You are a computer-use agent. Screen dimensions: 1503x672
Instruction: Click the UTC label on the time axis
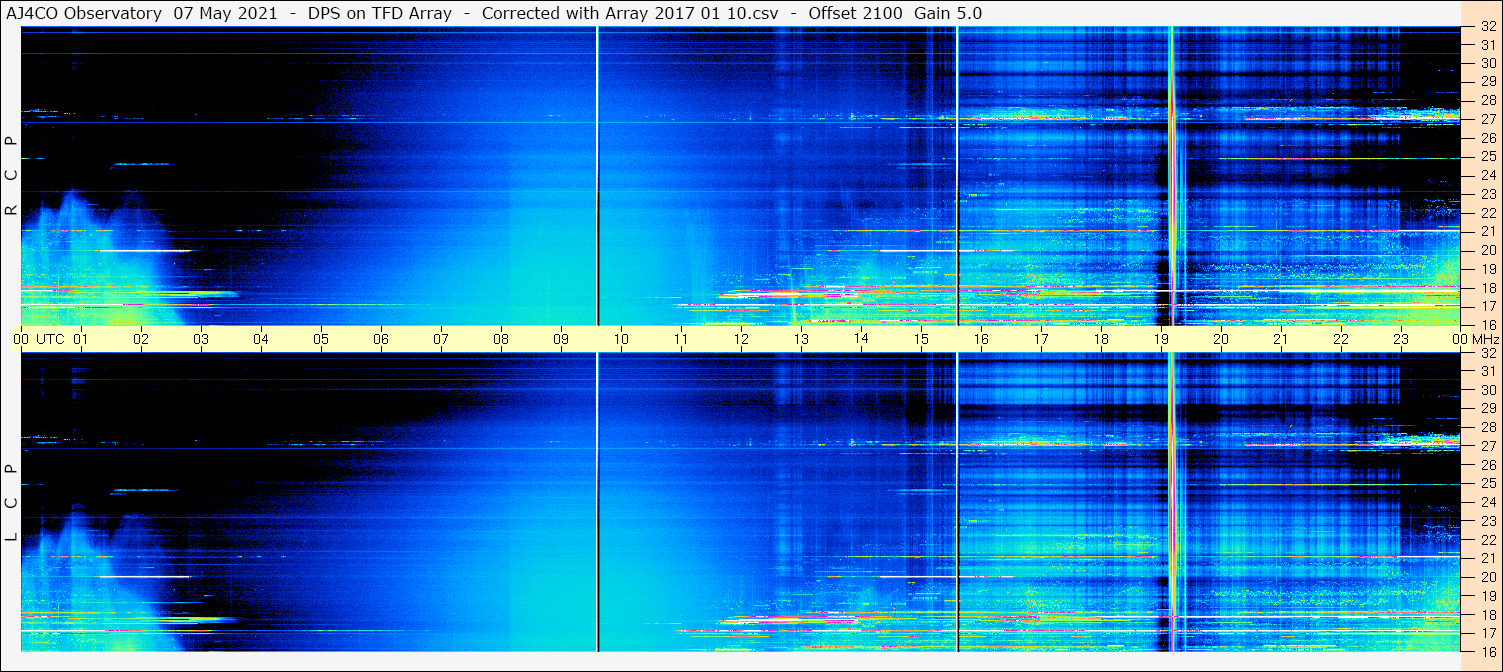pyautogui.click(x=50, y=339)
